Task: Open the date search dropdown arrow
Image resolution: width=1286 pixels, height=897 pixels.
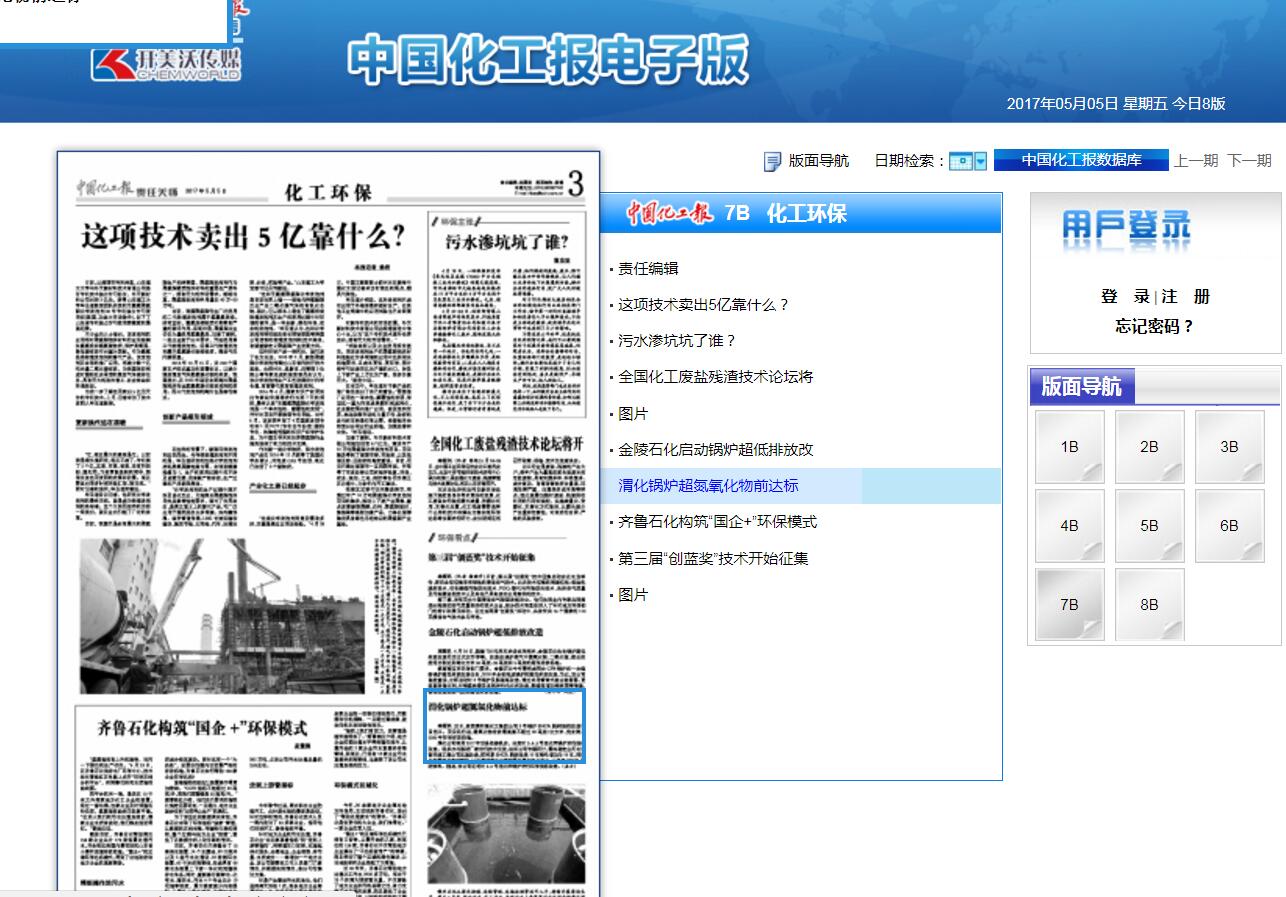Action: (x=978, y=159)
